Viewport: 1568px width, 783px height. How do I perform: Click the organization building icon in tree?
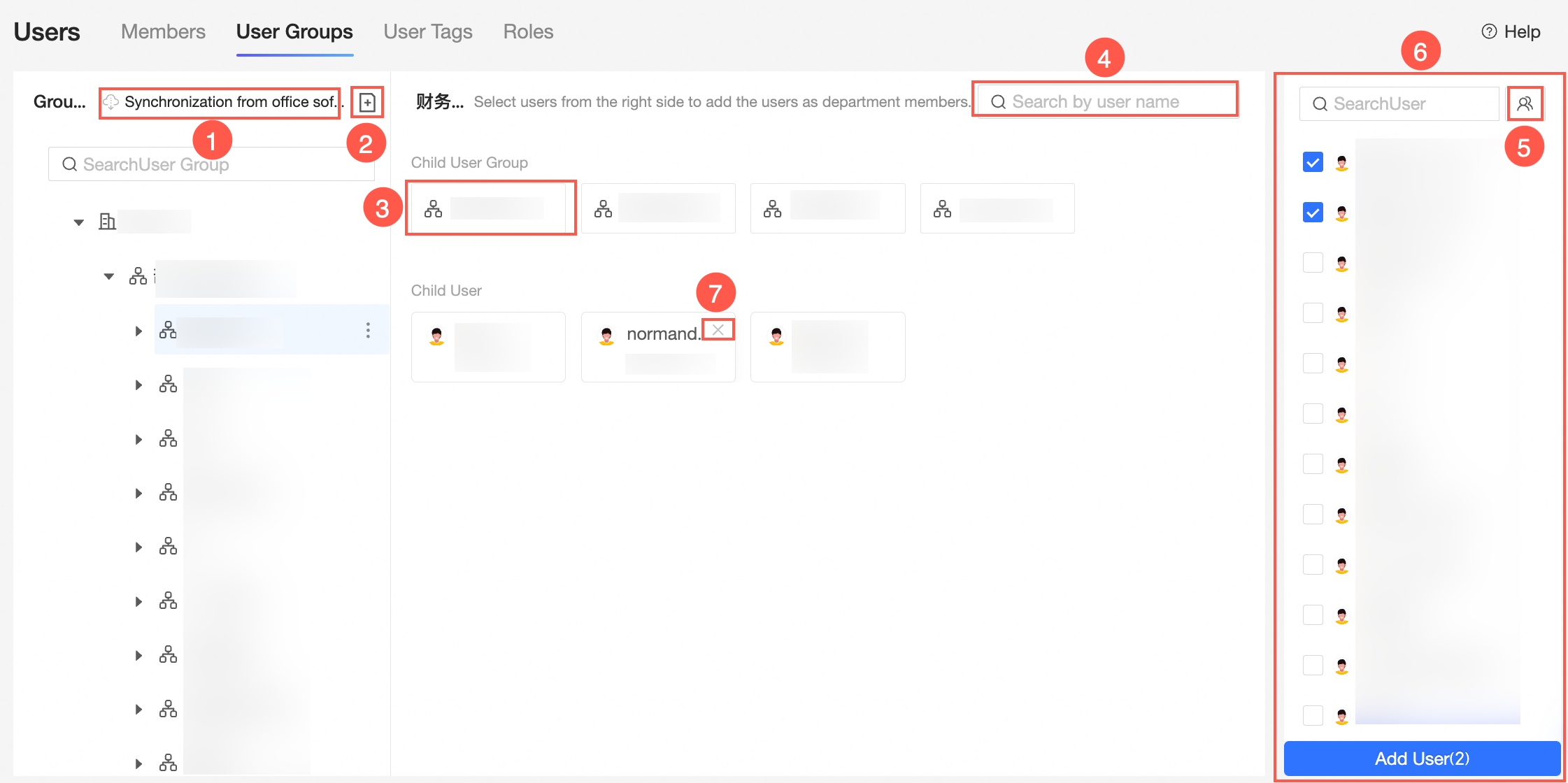[107, 222]
